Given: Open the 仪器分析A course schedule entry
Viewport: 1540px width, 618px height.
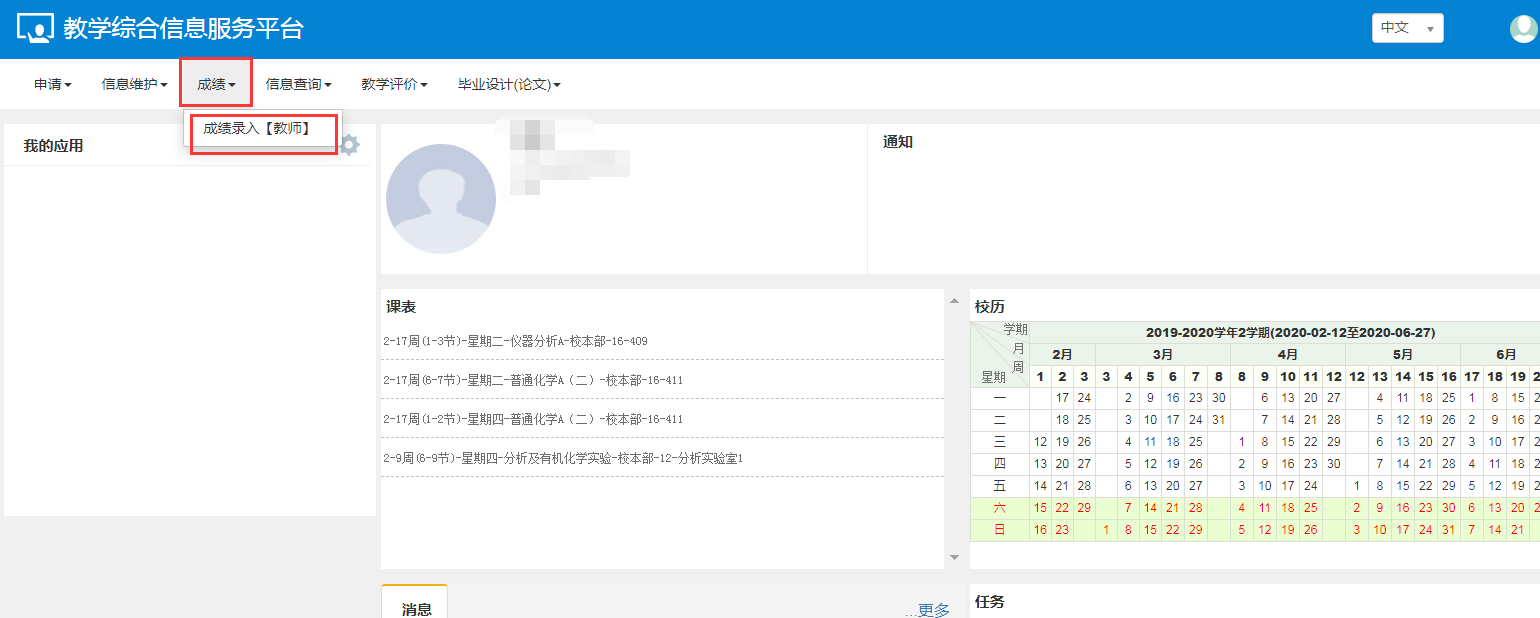Looking at the screenshot, I should 515,341.
